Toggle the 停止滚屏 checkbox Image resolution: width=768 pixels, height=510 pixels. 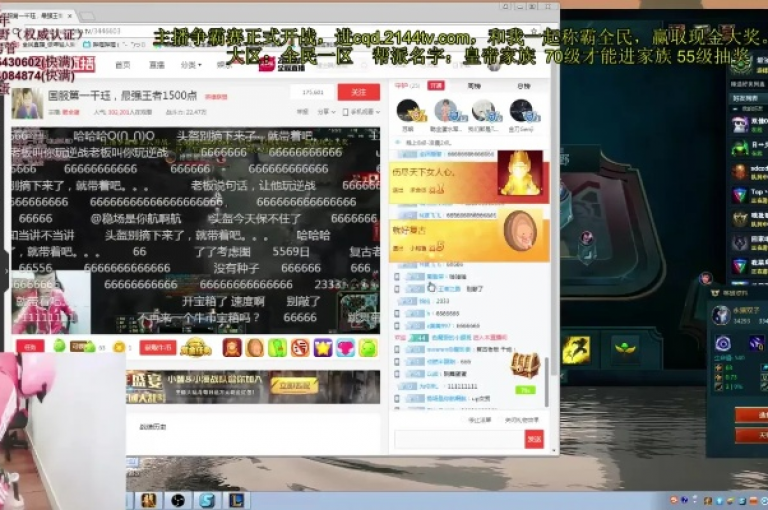(463, 420)
